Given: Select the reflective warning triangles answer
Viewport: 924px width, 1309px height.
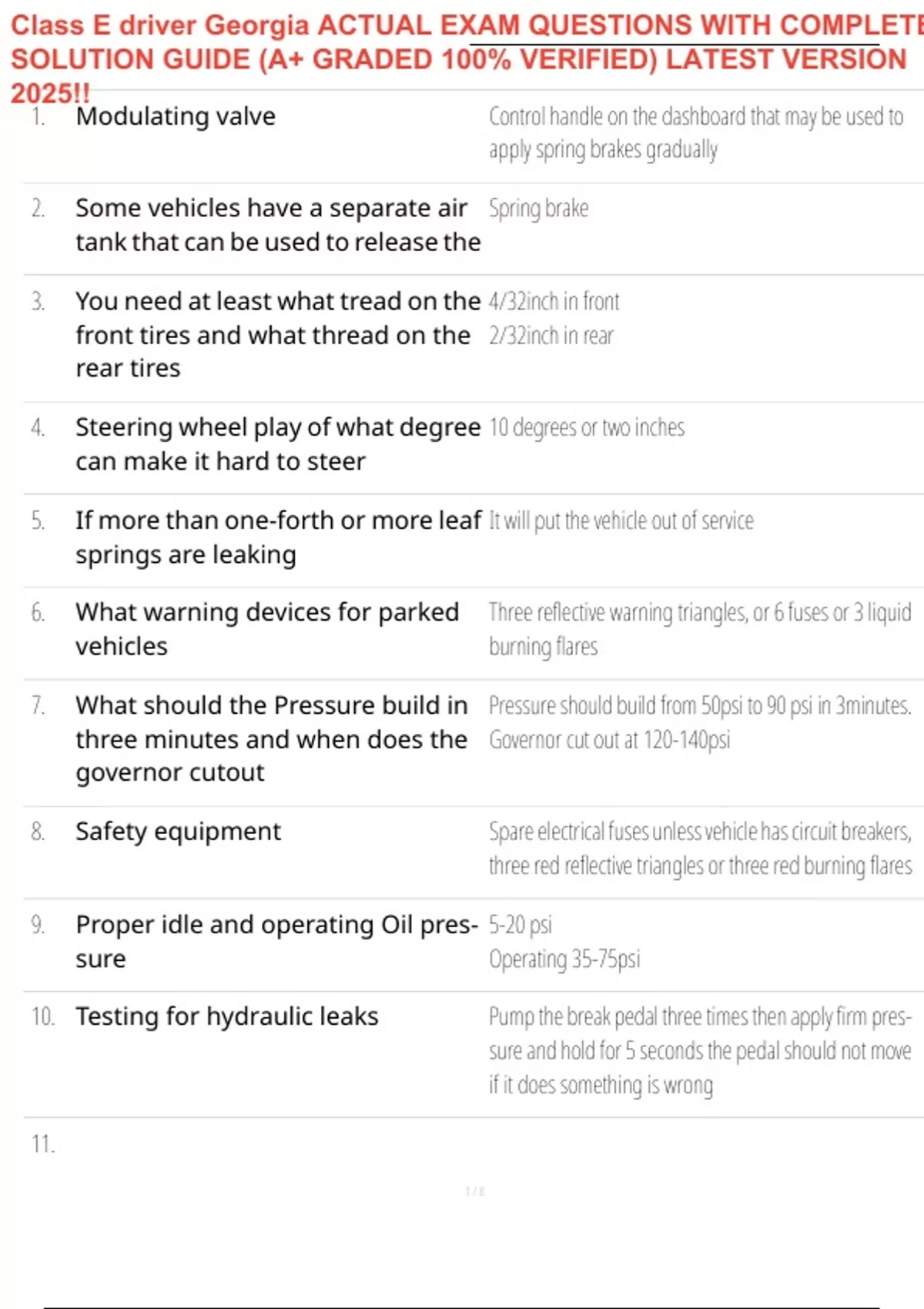Looking at the screenshot, I should click(699, 629).
